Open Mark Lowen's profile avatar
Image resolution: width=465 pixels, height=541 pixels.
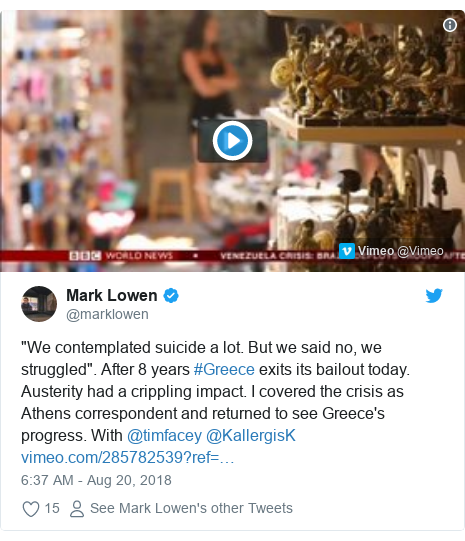[x=39, y=304]
